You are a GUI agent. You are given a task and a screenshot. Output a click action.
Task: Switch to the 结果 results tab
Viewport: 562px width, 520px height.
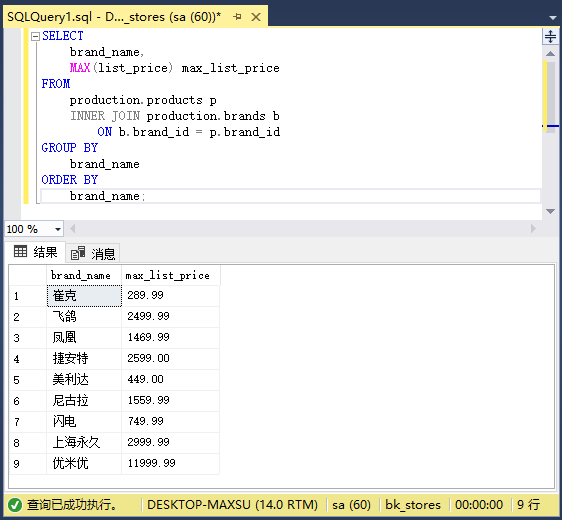pos(35,252)
